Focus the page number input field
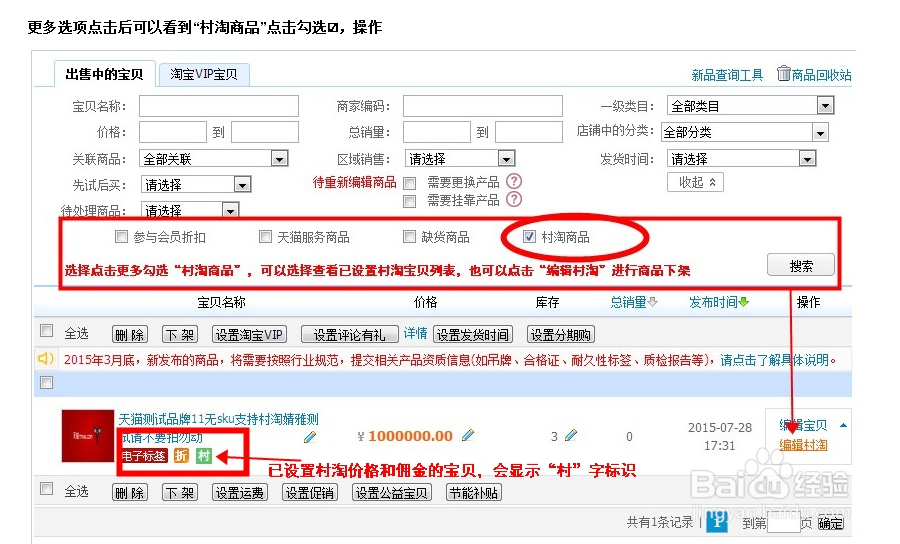This screenshot has width=900, height=544. pyautogui.click(x=783, y=523)
